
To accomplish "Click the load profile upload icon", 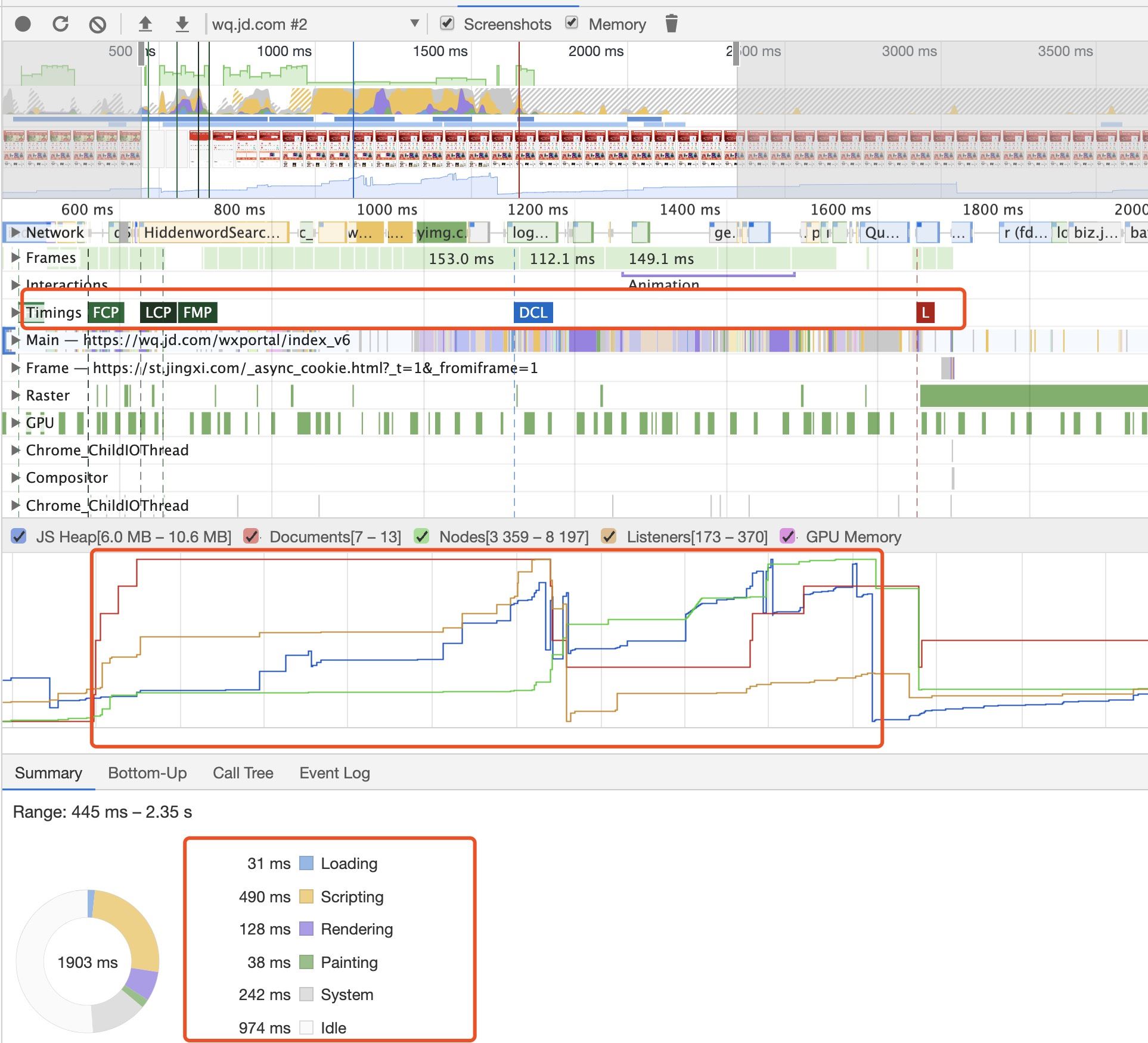I will 145,24.
